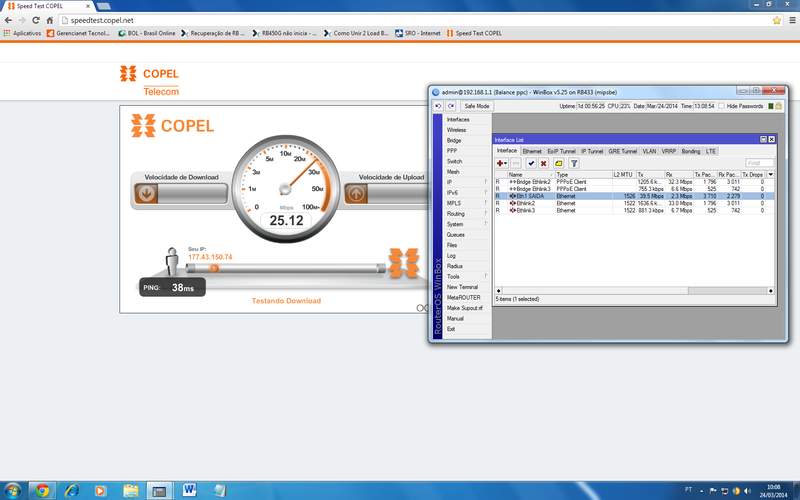This screenshot has height=500, width=800.
Task: Open the red plus Add interface dropdown
Action: click(x=502, y=163)
